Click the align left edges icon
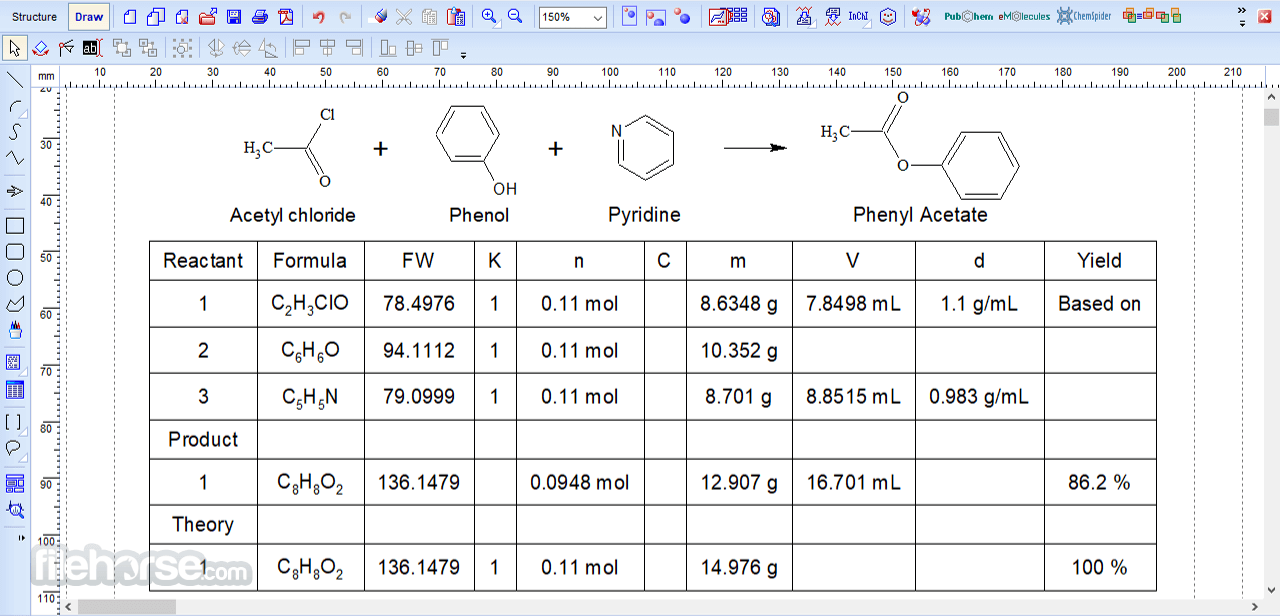 pos(301,47)
